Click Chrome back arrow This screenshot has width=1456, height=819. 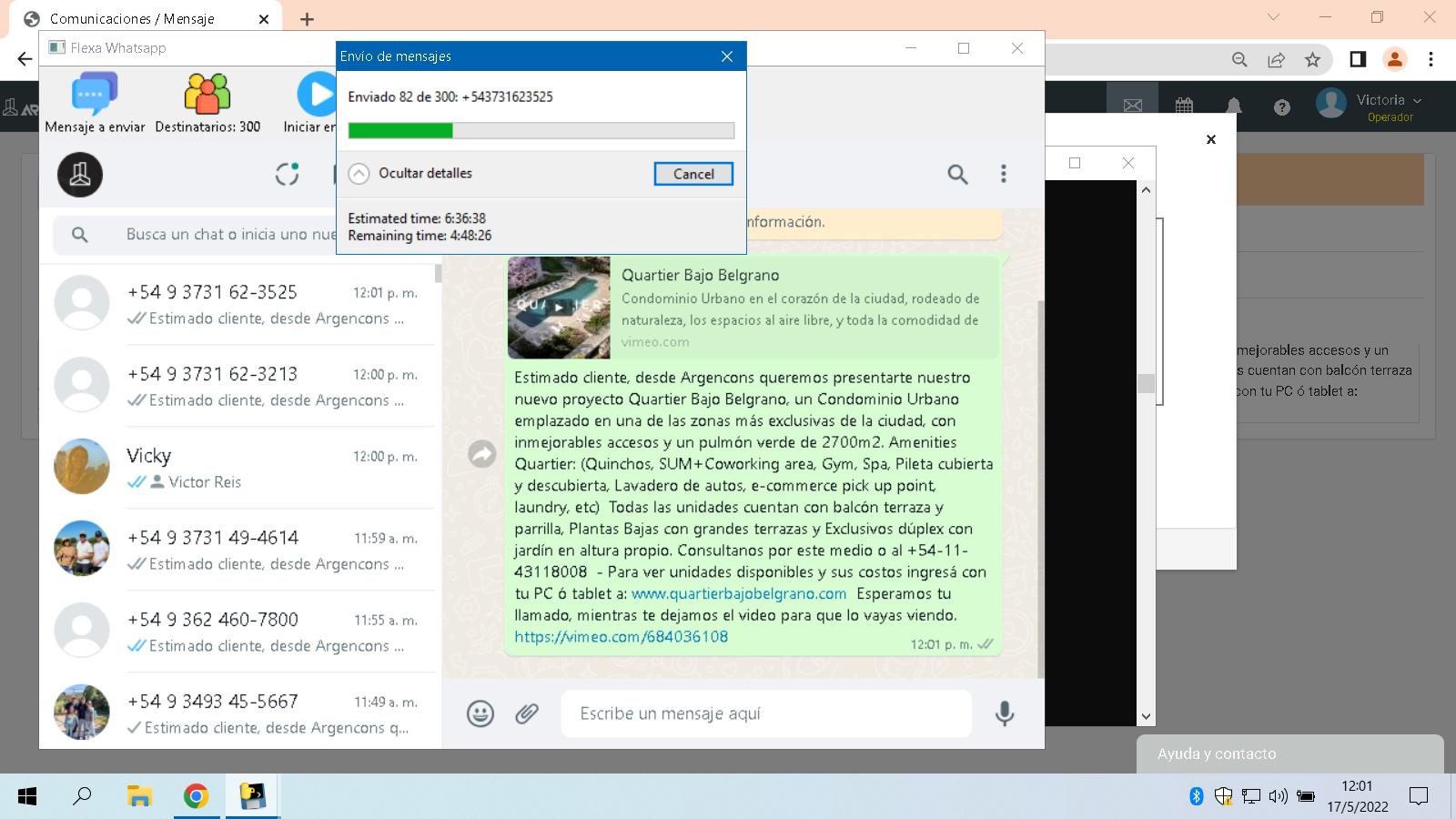point(25,59)
